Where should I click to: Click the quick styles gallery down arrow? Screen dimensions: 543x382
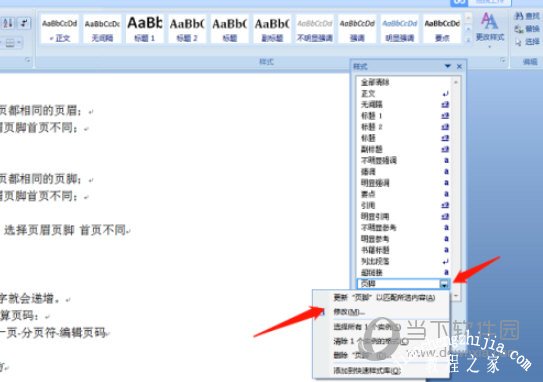[x=468, y=29]
